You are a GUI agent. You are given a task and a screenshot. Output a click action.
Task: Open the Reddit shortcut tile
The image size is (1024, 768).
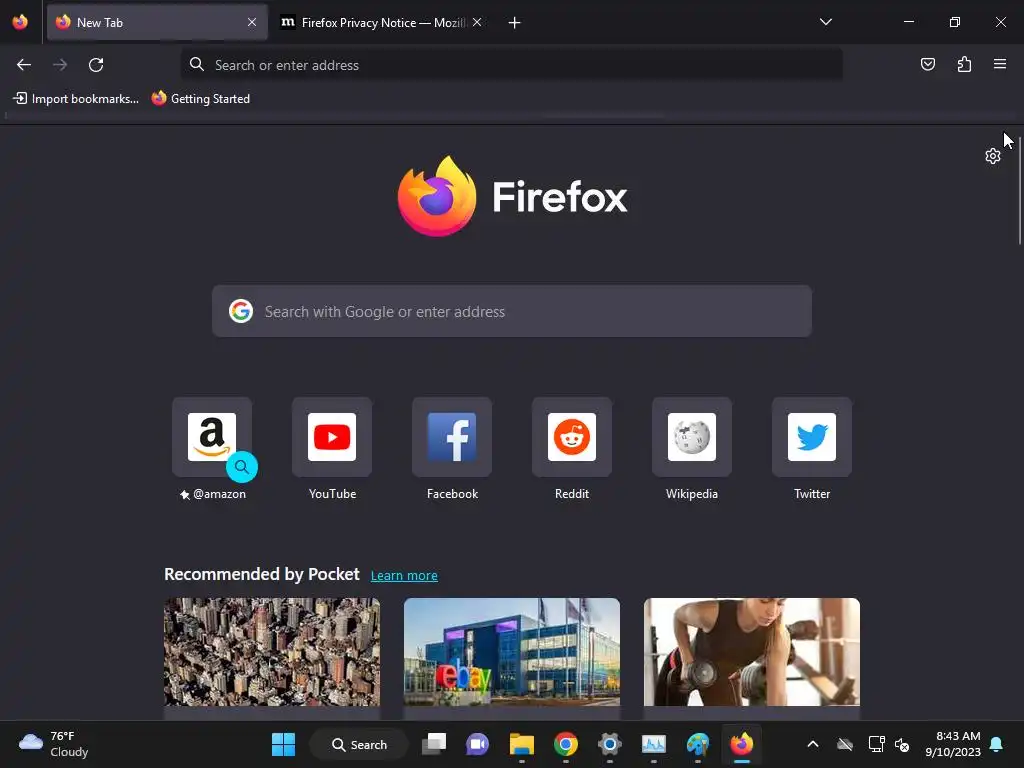pos(572,437)
